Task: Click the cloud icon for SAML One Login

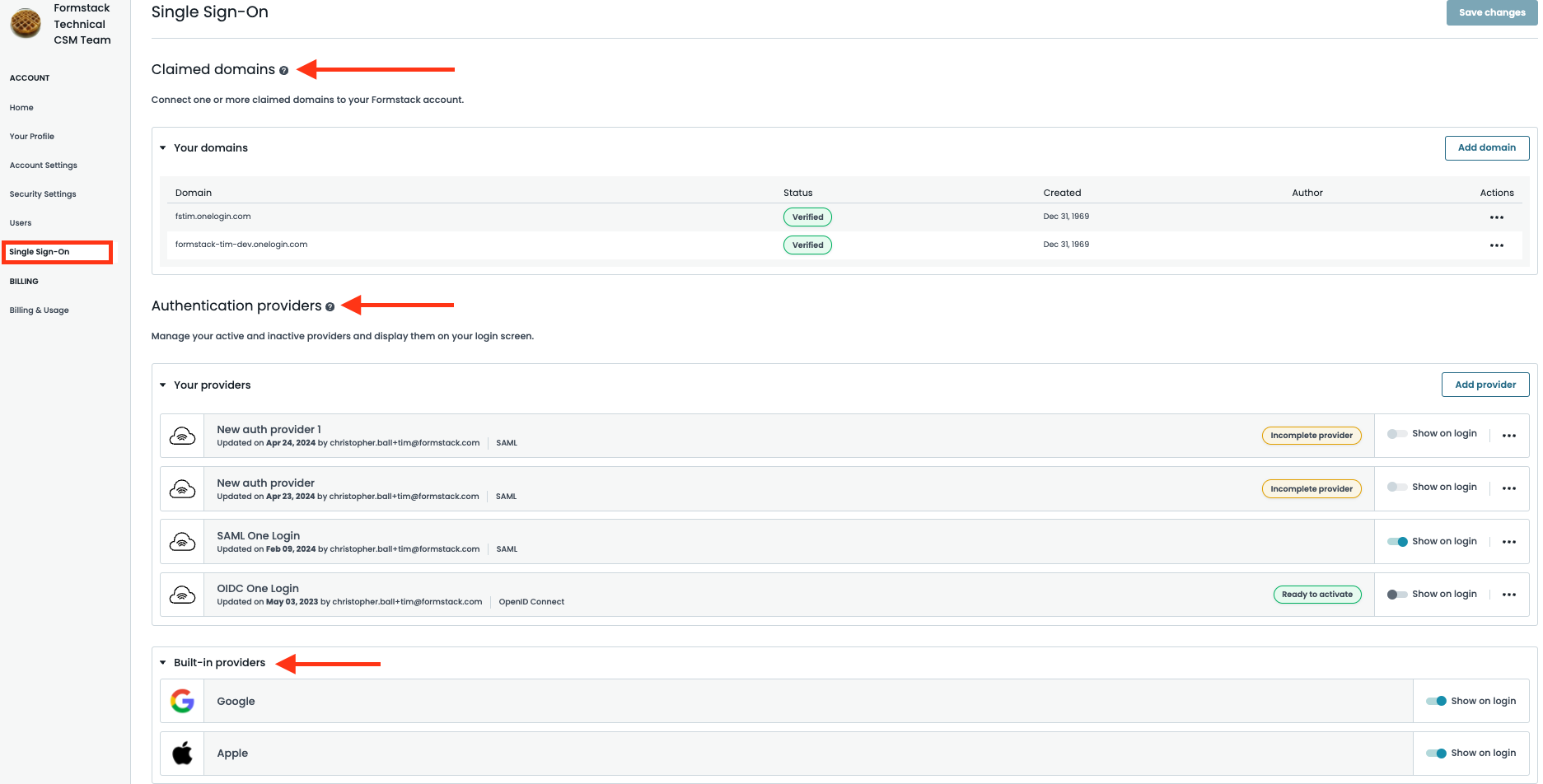Action: pyautogui.click(x=181, y=541)
